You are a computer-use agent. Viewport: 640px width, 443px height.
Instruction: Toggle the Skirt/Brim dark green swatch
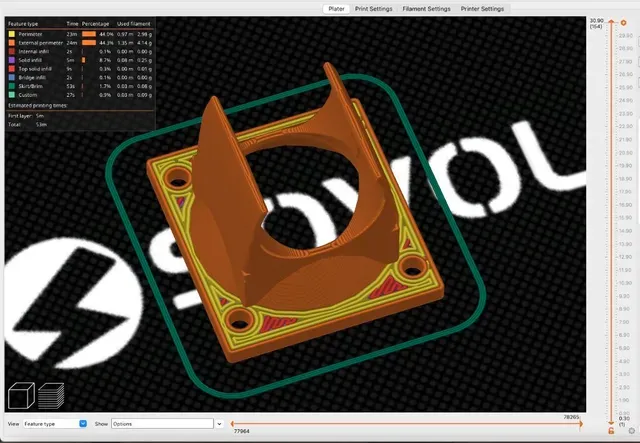12,86
